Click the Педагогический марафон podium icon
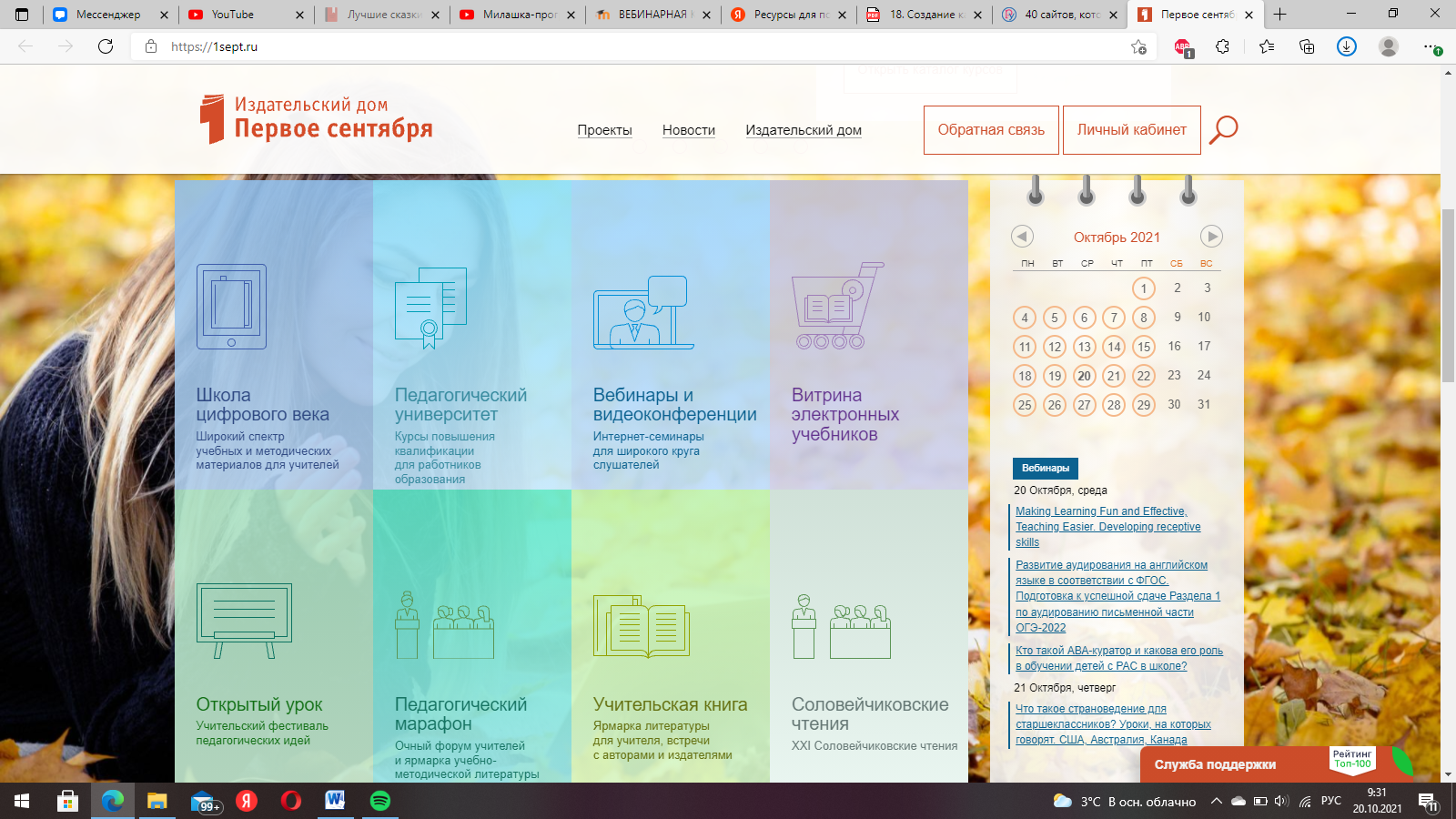 pyautogui.click(x=444, y=625)
